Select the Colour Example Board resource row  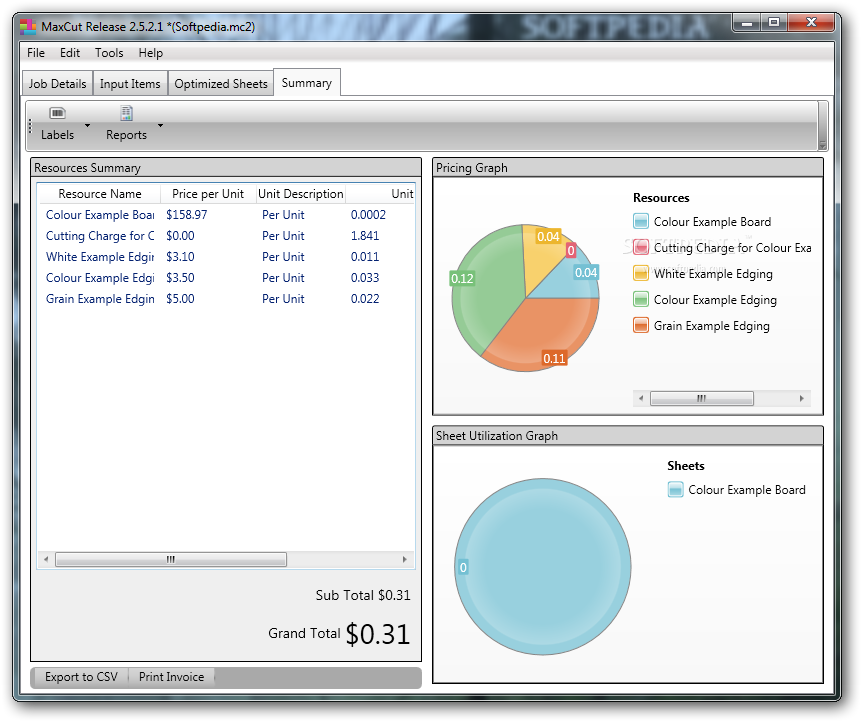tap(226, 214)
